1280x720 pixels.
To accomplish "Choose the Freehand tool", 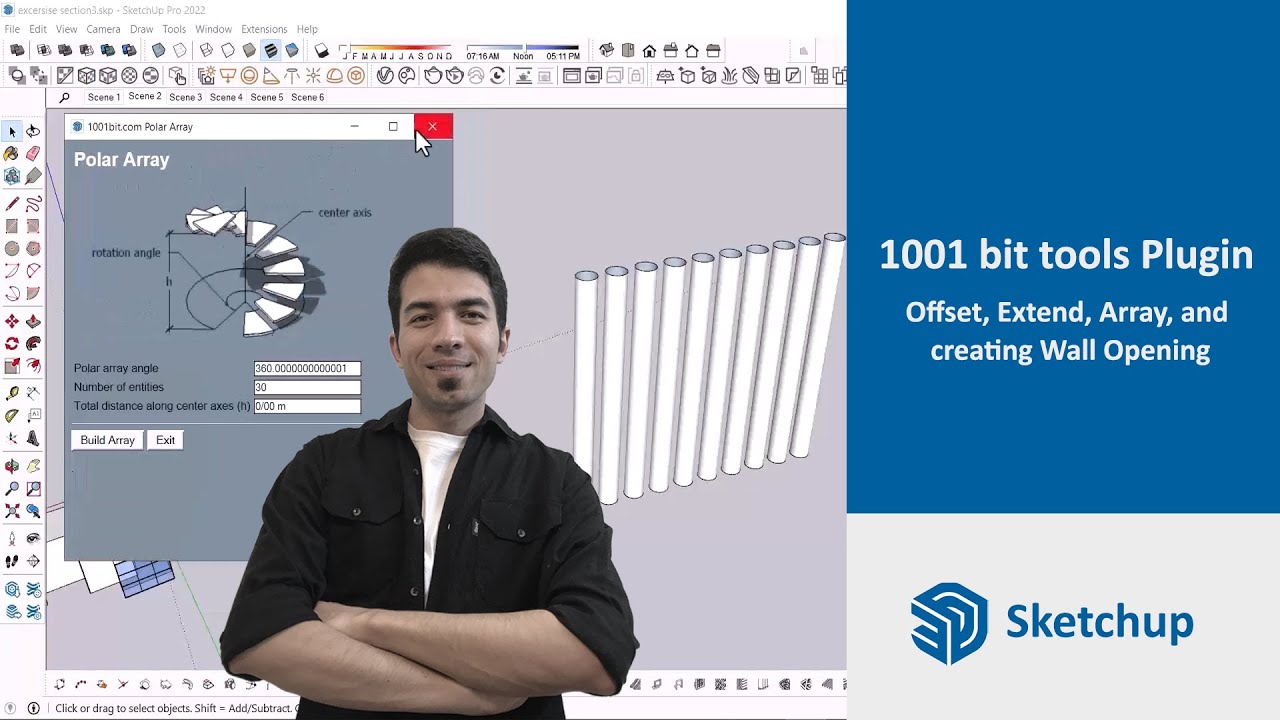I will click(33, 203).
